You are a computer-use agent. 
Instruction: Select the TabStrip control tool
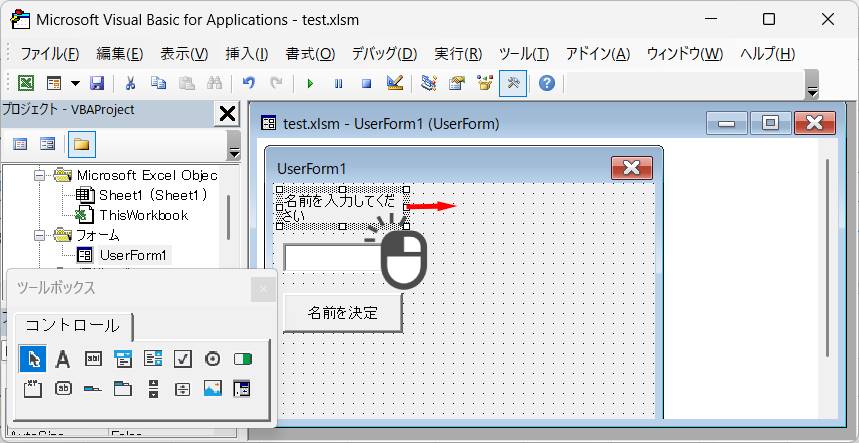pos(93,389)
